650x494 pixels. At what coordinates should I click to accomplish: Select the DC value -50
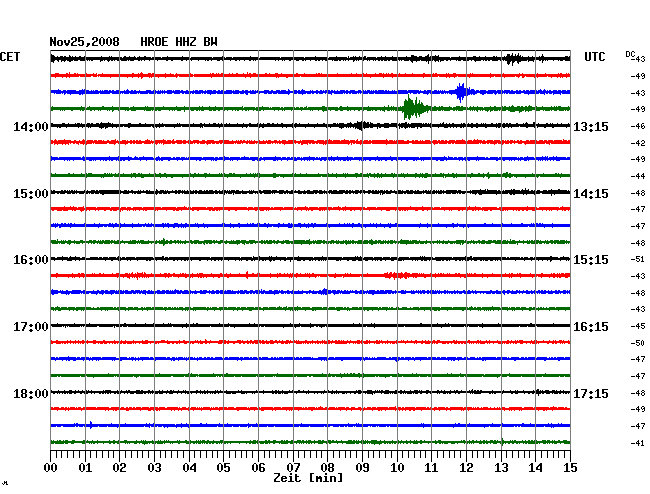pos(638,343)
